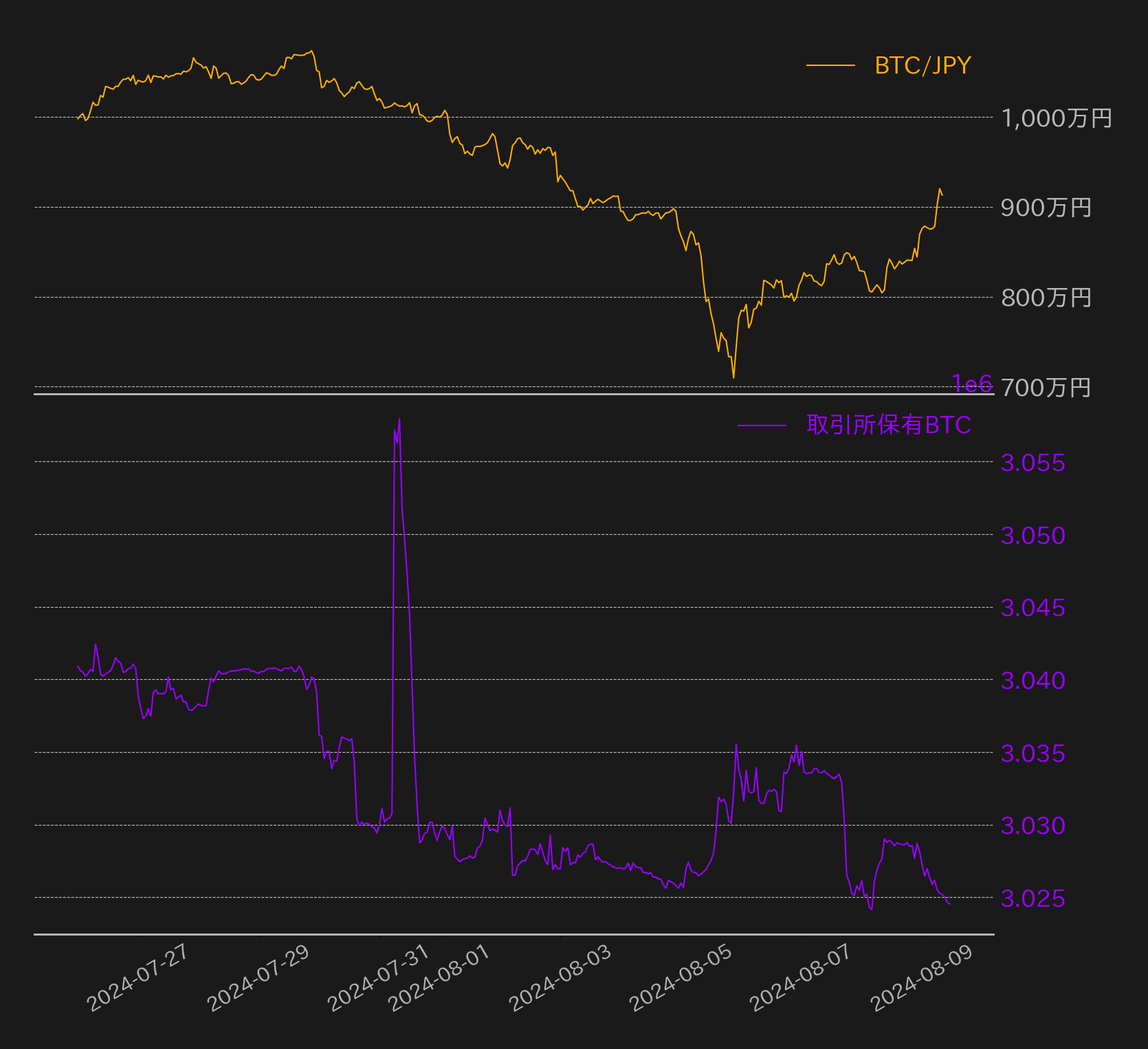1148x1049 pixels.
Task: Click the 3.040 axis tick label
Action: (1033, 681)
